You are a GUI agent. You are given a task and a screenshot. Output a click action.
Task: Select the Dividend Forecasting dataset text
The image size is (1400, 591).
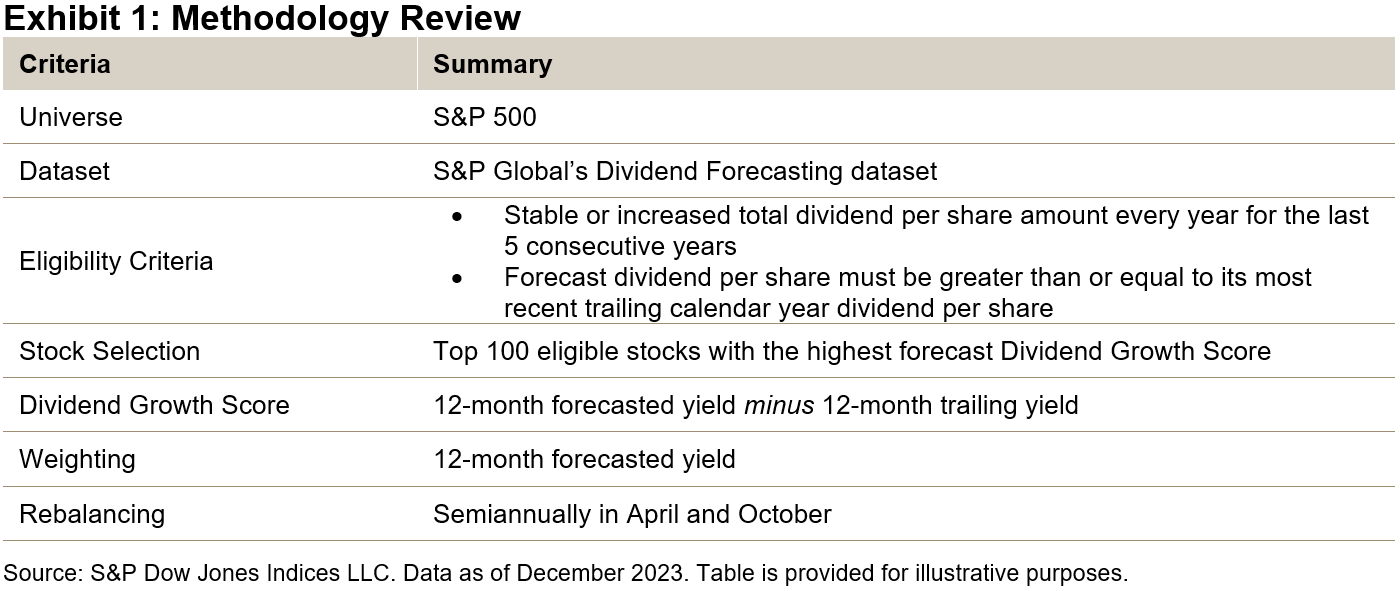[685, 171]
